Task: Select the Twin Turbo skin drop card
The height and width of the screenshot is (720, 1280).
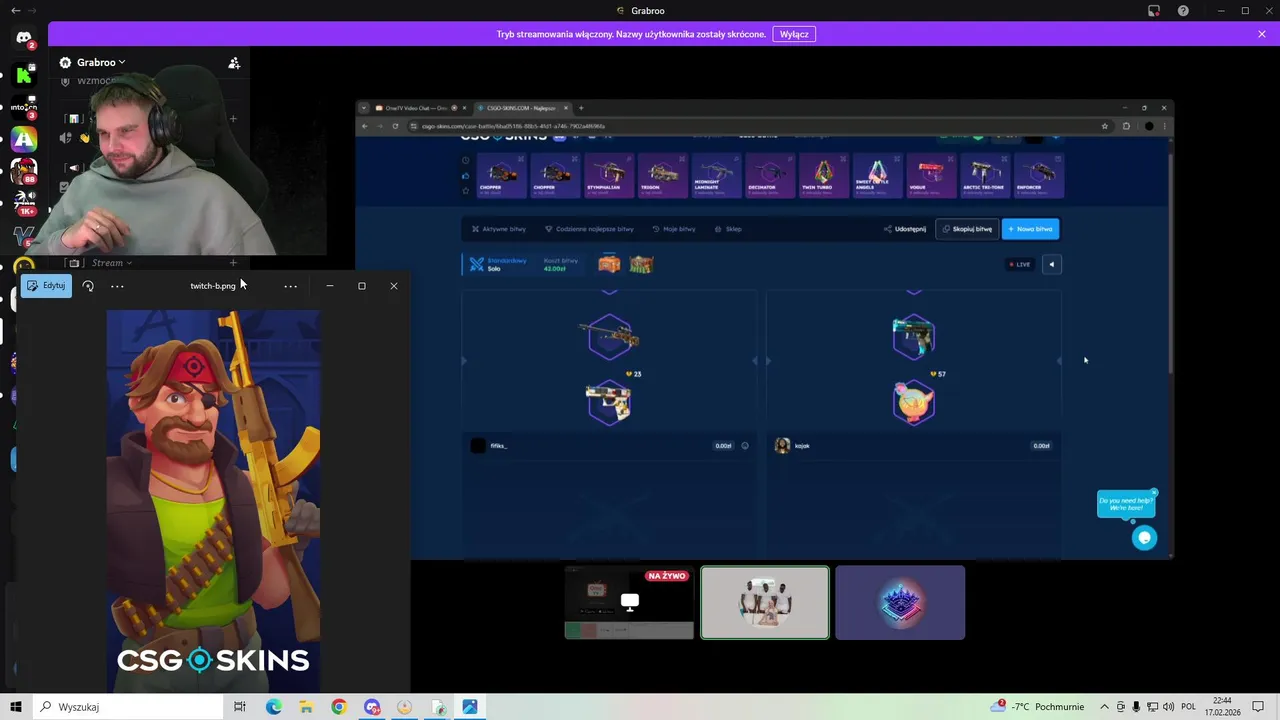Action: coord(823,175)
